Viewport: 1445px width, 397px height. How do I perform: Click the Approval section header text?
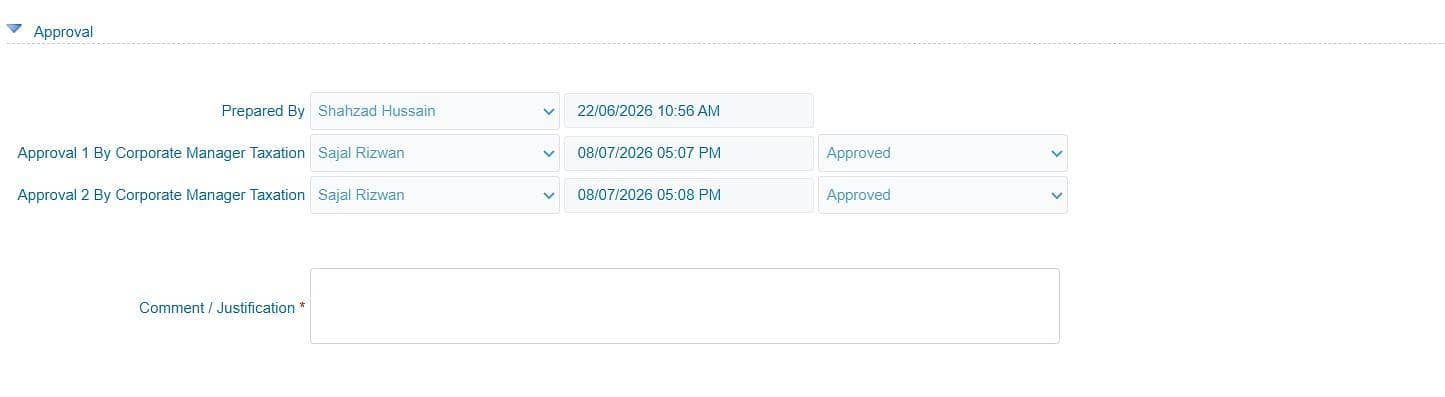pos(63,32)
